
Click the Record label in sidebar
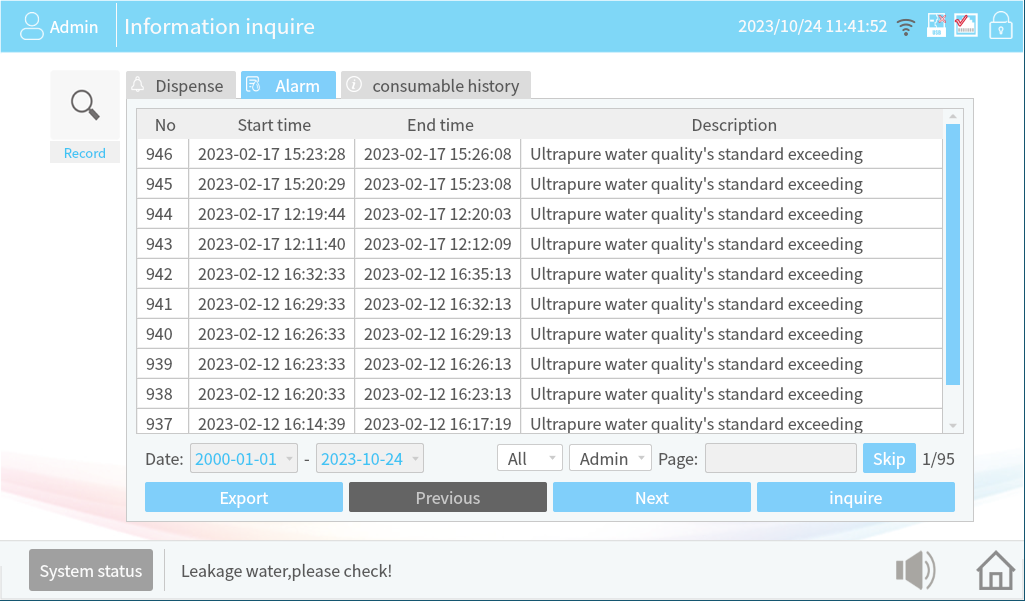click(85, 153)
